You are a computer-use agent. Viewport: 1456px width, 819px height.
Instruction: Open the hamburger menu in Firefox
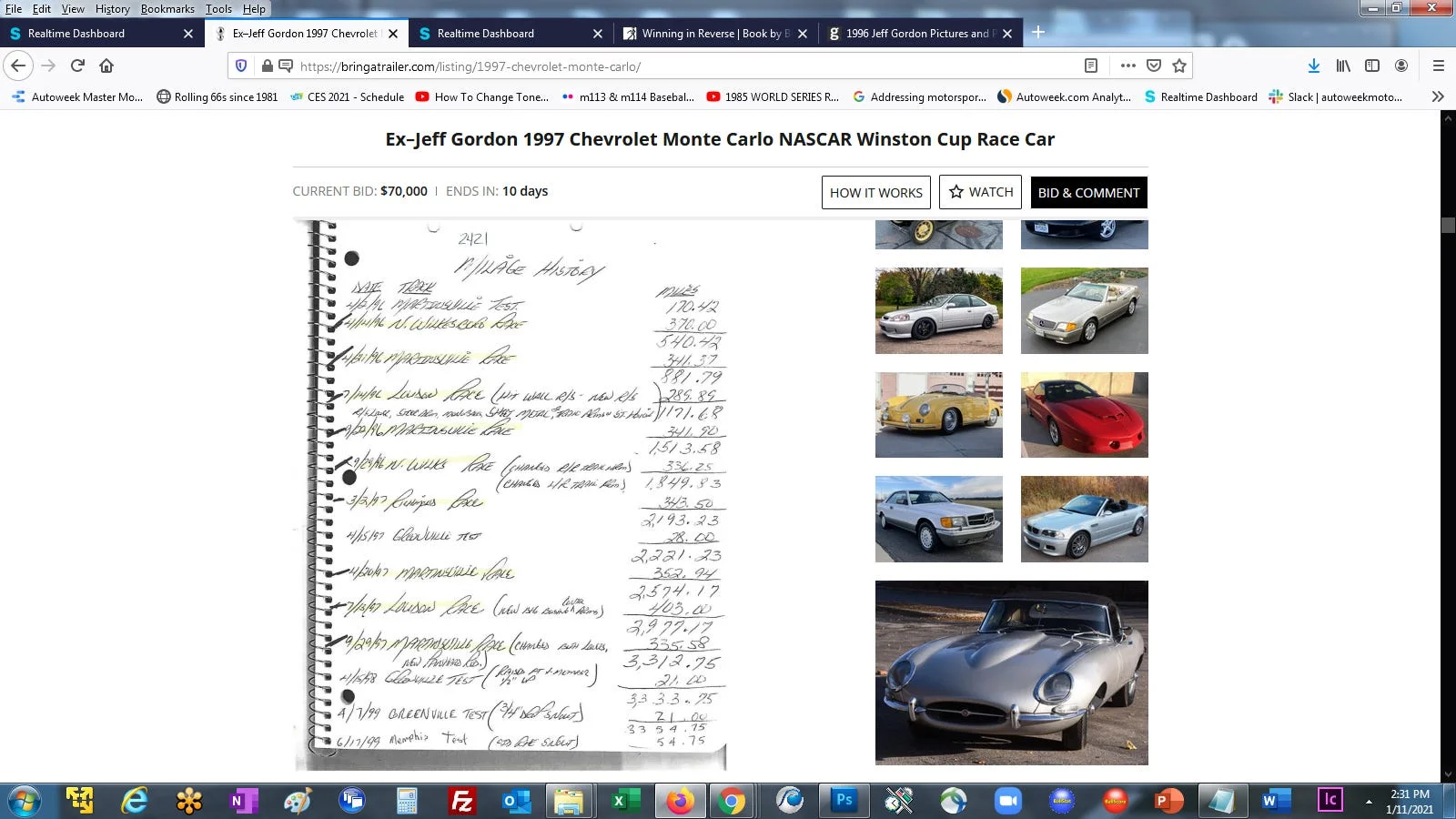[x=1439, y=66]
